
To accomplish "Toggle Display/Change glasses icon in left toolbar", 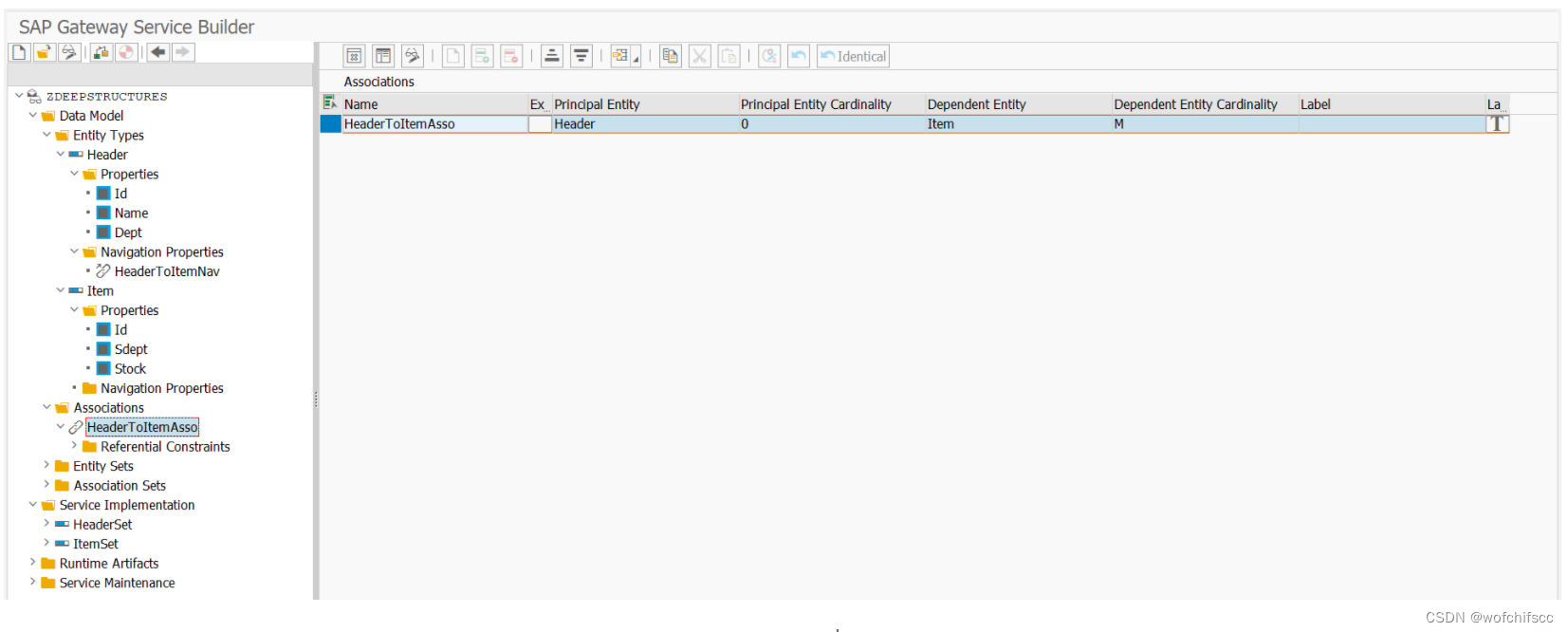I will coord(69,52).
